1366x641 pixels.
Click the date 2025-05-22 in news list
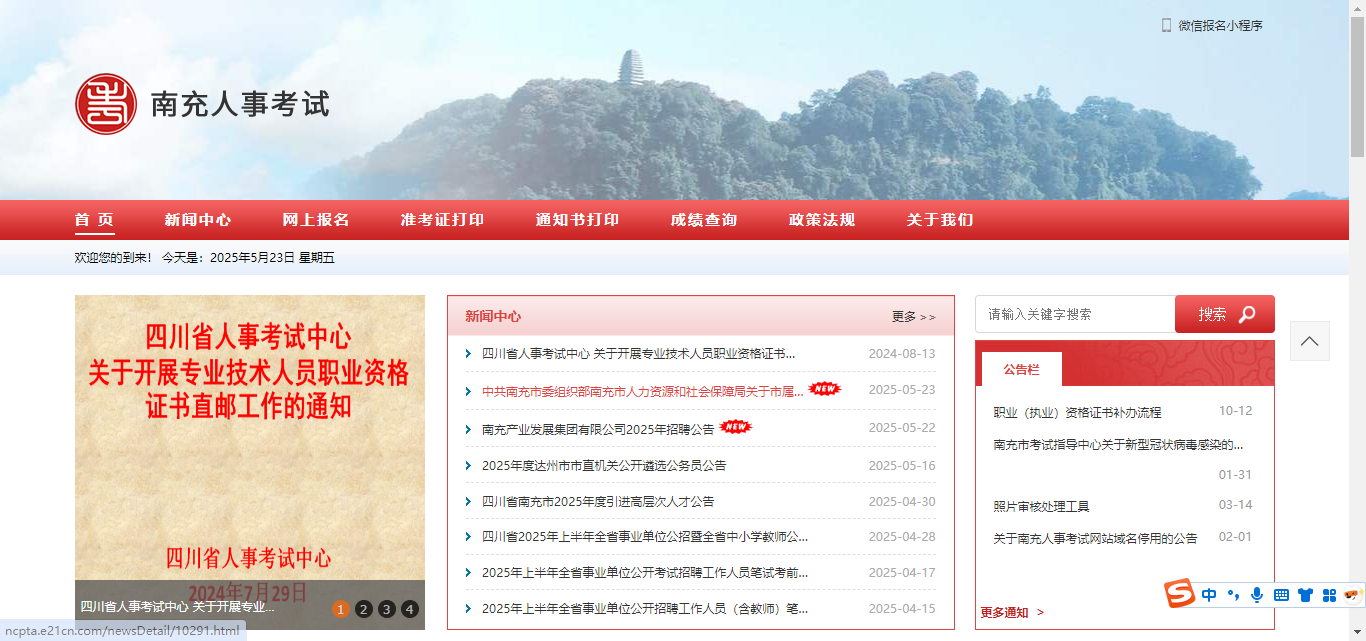tap(902, 428)
